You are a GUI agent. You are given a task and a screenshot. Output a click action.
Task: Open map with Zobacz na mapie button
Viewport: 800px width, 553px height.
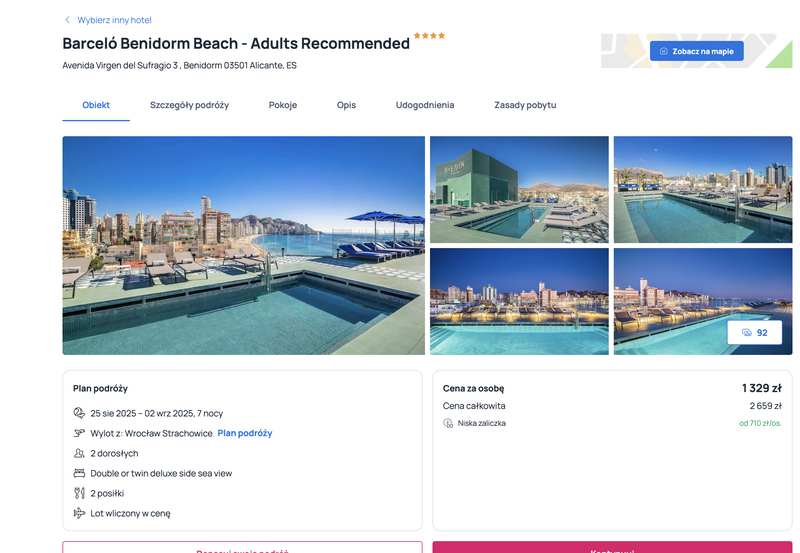coord(696,51)
